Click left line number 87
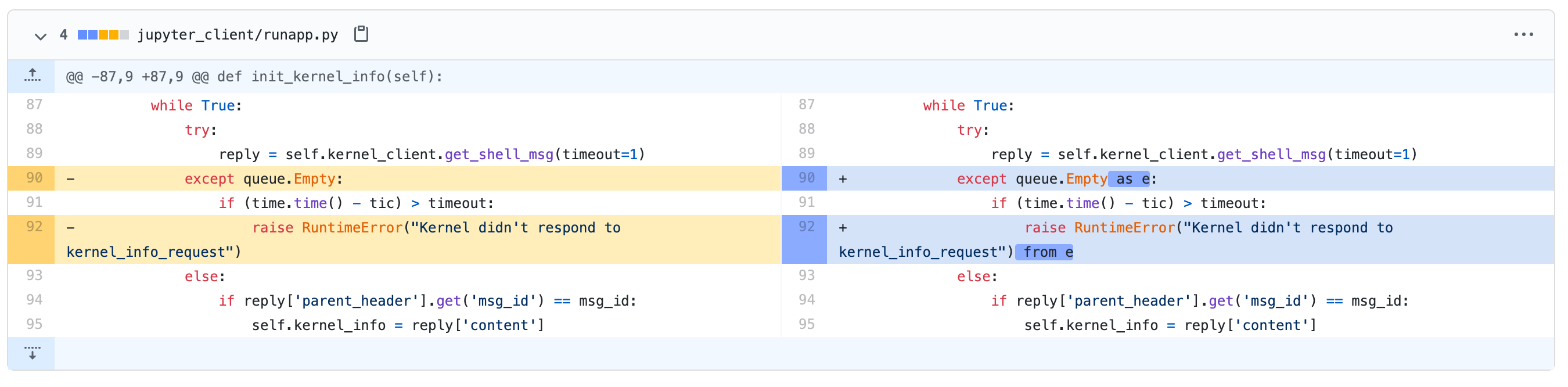 [34, 105]
